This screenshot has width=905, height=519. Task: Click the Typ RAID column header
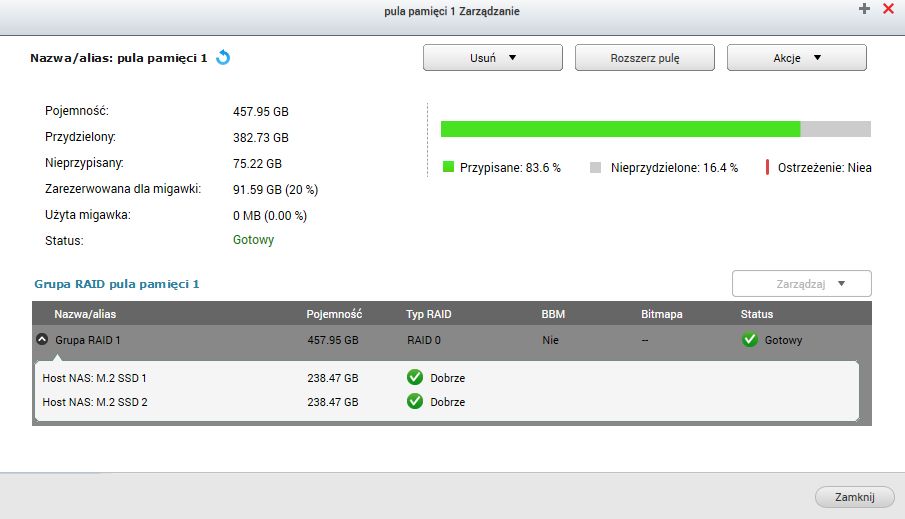pyautogui.click(x=429, y=314)
